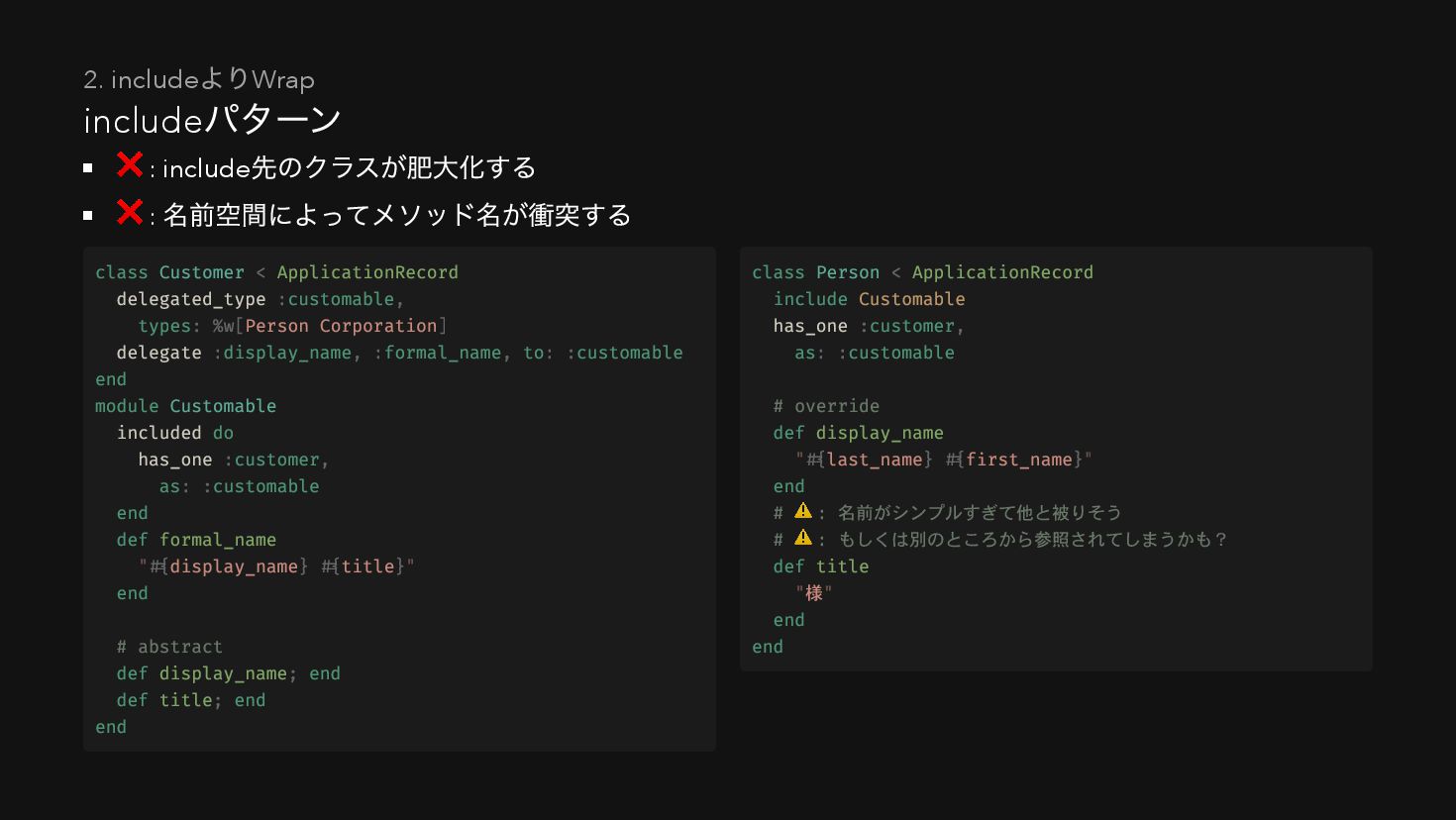
Task: Click the def title; end line
Action: pos(191,700)
